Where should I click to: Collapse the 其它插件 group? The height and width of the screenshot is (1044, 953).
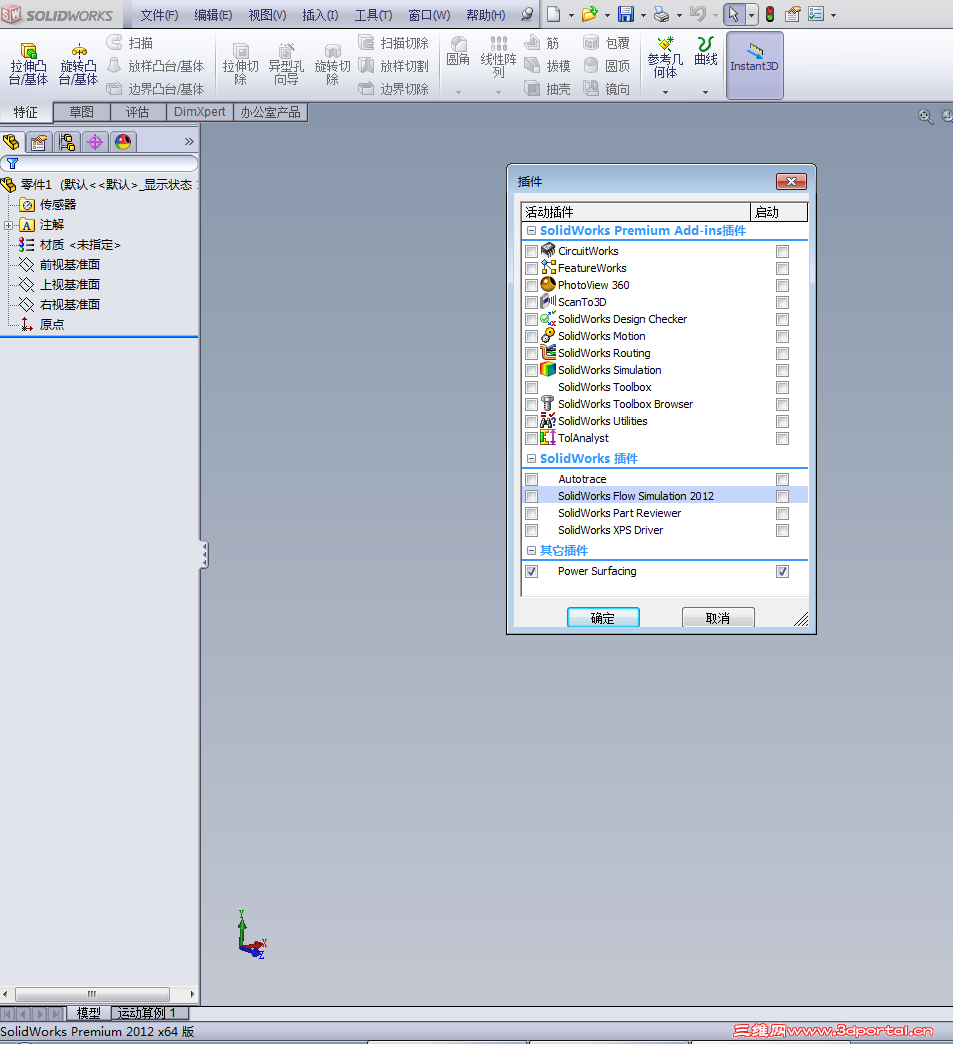pyautogui.click(x=531, y=551)
